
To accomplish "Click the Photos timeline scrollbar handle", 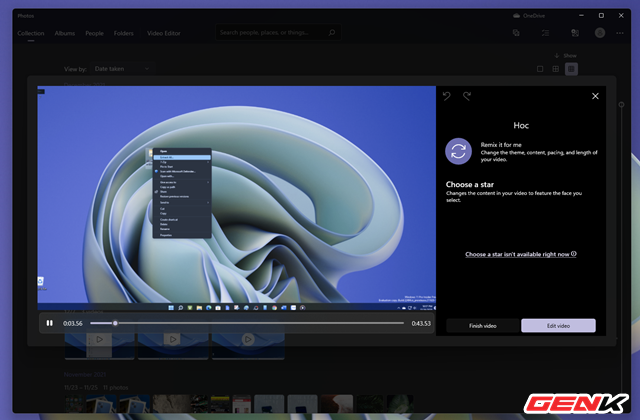I will (621, 105).
